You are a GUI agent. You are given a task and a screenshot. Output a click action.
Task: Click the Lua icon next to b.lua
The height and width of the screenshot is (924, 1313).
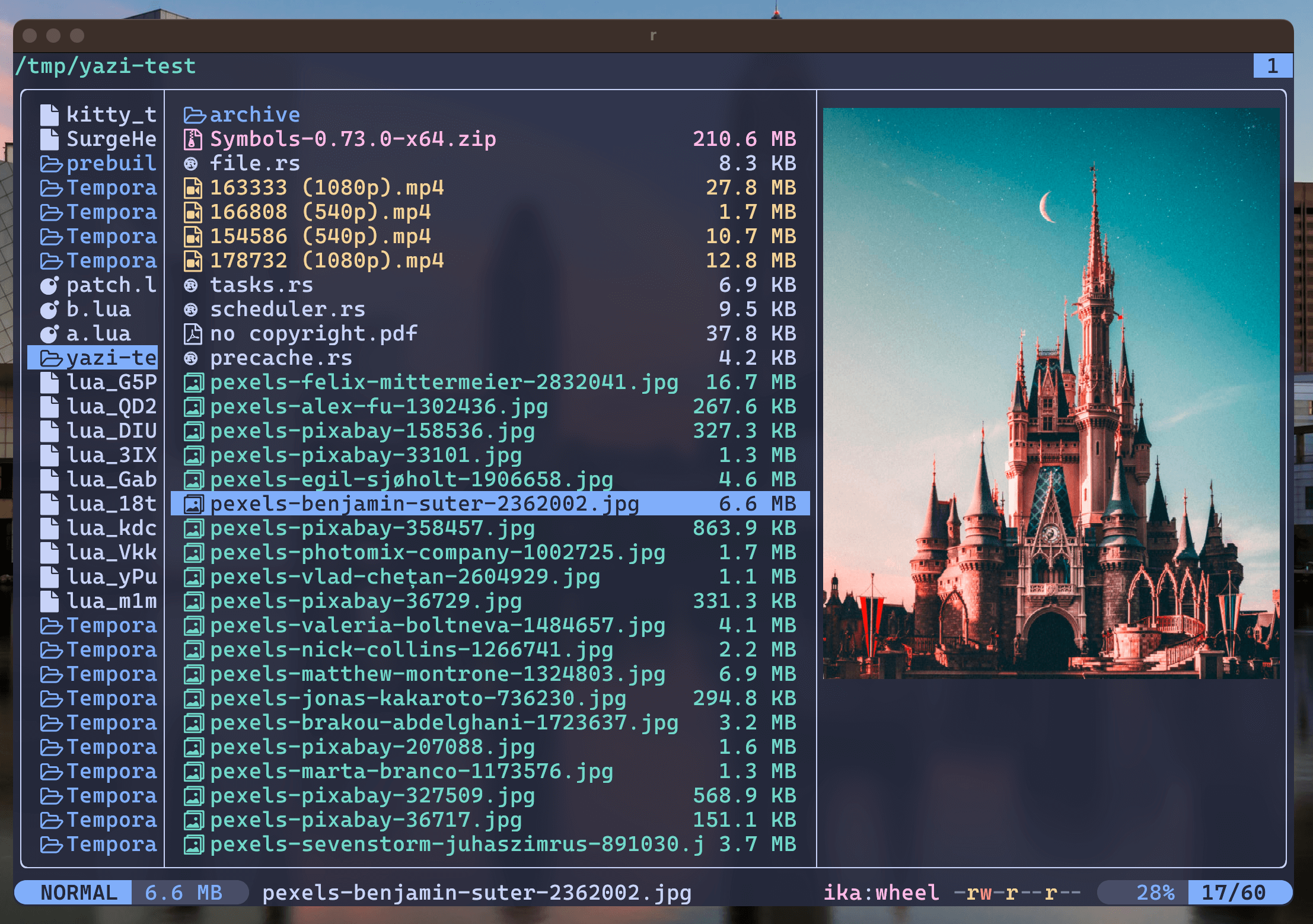tap(50, 310)
